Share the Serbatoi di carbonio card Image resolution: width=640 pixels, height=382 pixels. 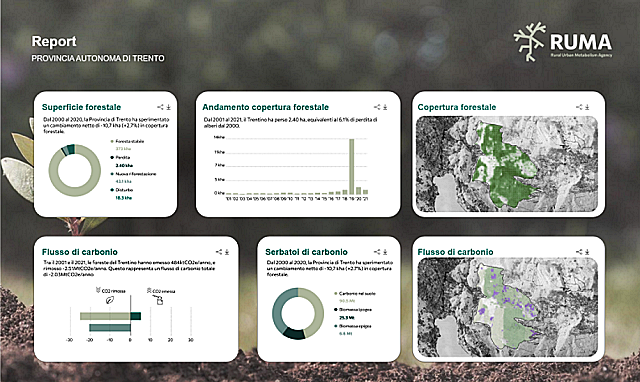377,252
